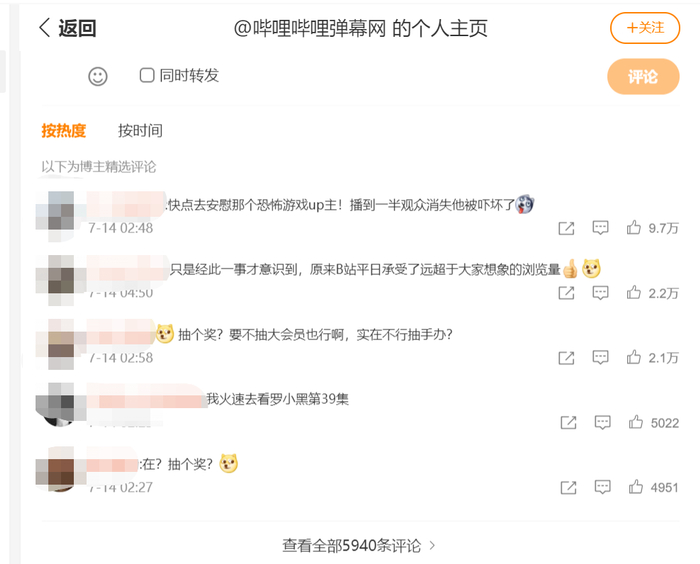This screenshot has width=700, height=564.
Task: Like the comment with 4951 likes
Action: [636, 487]
